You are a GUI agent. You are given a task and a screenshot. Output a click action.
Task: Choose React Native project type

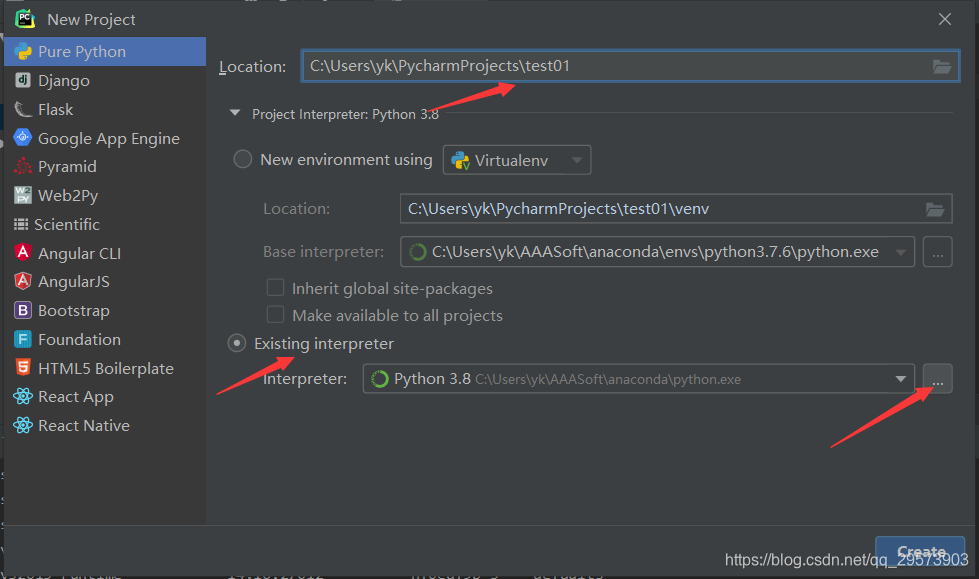click(x=105, y=425)
